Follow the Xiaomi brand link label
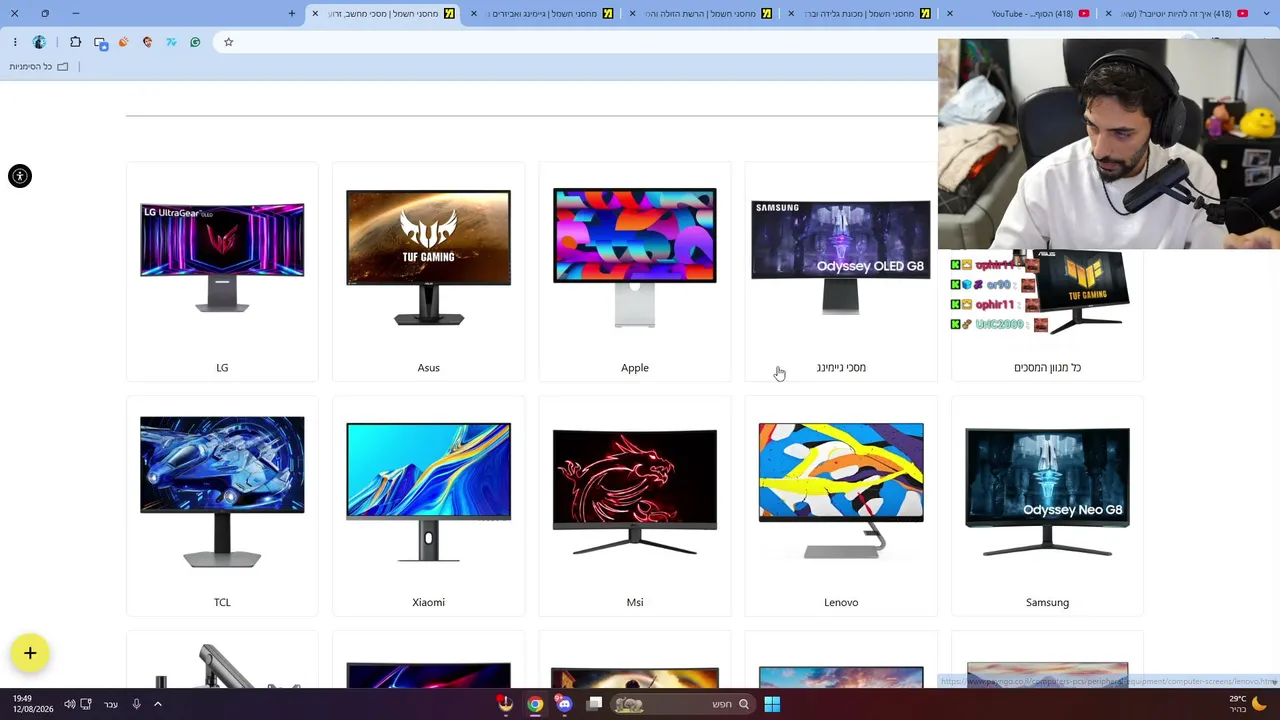The image size is (1280, 720). coord(428,602)
